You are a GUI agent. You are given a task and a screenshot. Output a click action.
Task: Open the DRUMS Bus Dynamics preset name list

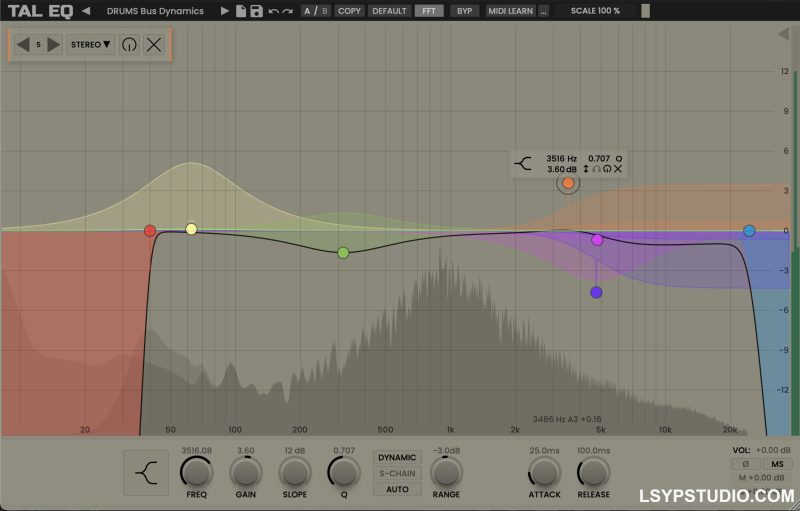pyautogui.click(x=155, y=11)
